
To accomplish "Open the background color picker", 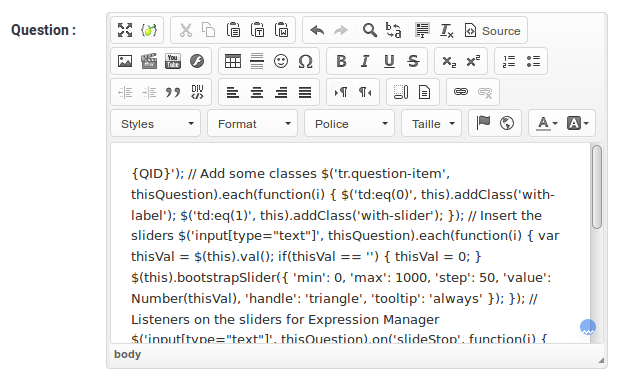I will click(577, 123).
